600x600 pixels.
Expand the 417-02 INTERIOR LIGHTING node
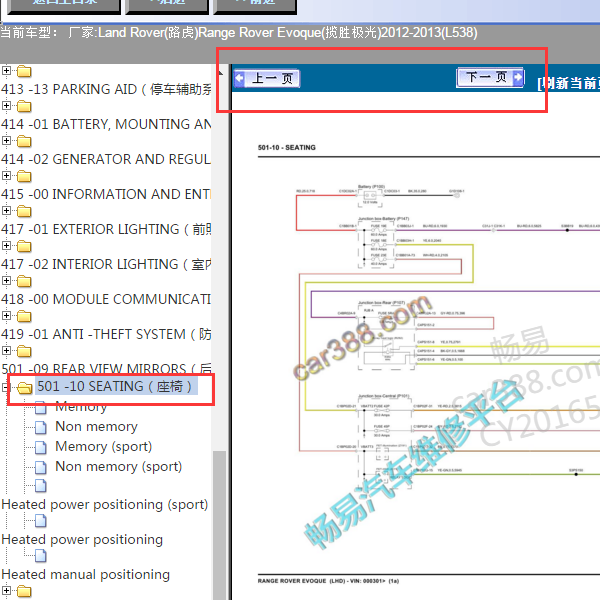coord(6,246)
